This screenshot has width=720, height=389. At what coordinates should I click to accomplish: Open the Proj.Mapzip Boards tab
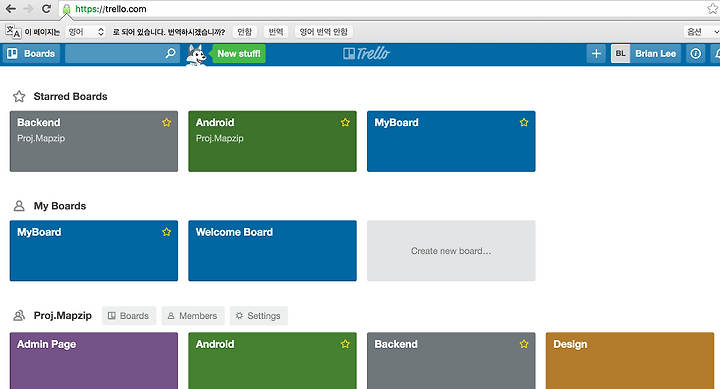coord(129,316)
